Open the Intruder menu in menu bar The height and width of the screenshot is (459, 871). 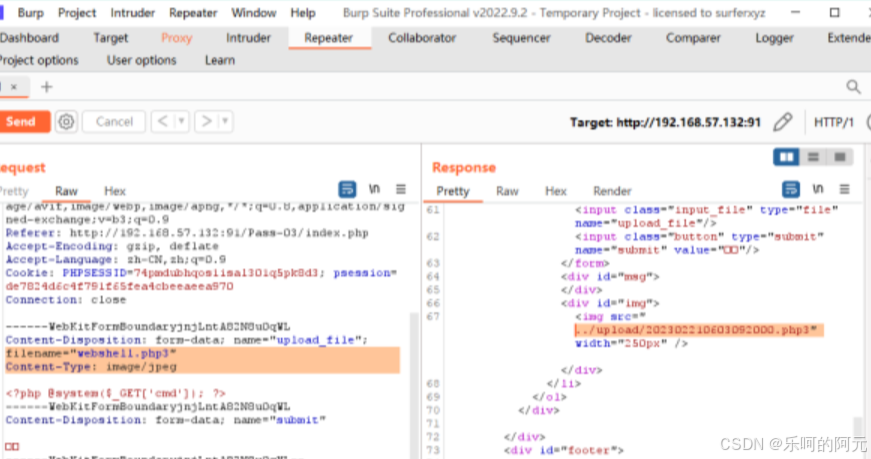pyautogui.click(x=132, y=13)
